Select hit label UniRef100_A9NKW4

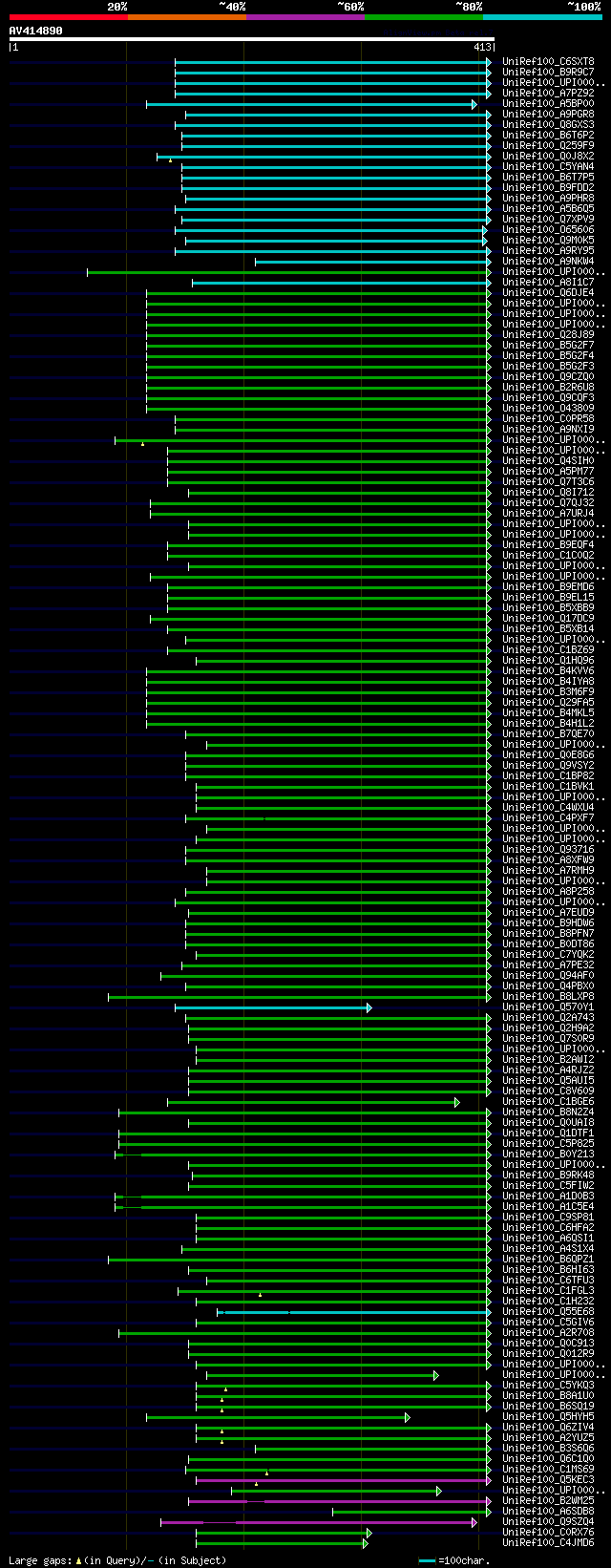click(548, 262)
